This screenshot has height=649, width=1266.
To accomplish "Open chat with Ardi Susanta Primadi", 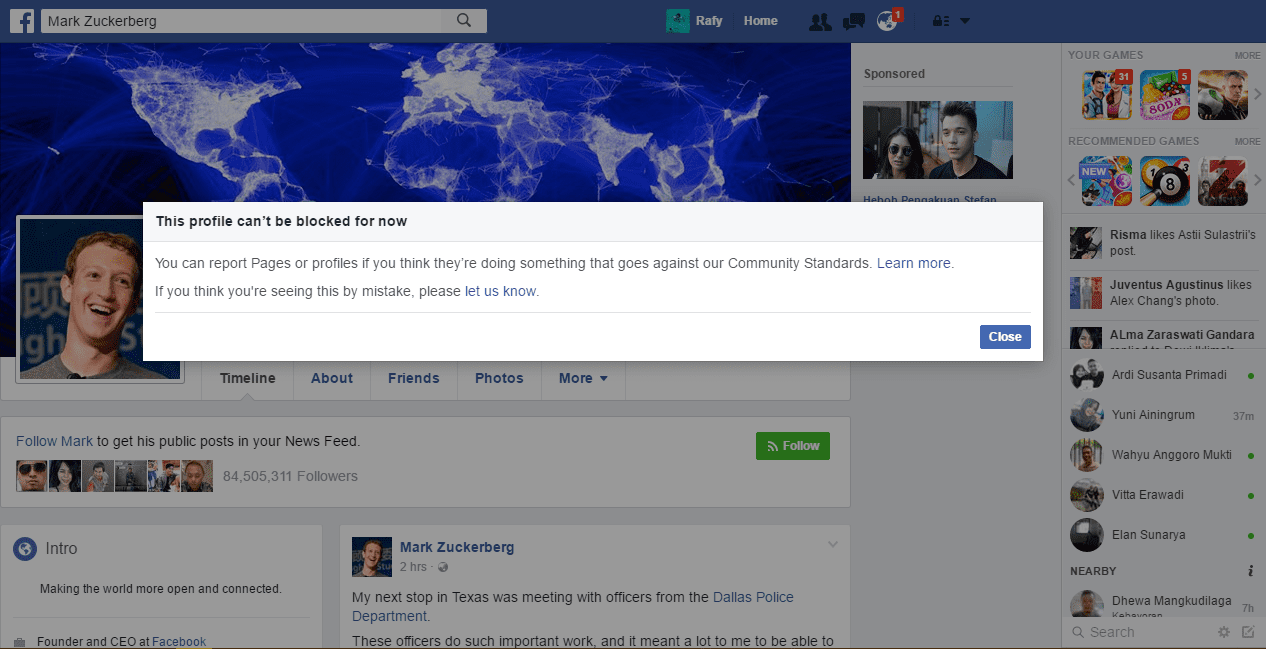I will [1163, 375].
